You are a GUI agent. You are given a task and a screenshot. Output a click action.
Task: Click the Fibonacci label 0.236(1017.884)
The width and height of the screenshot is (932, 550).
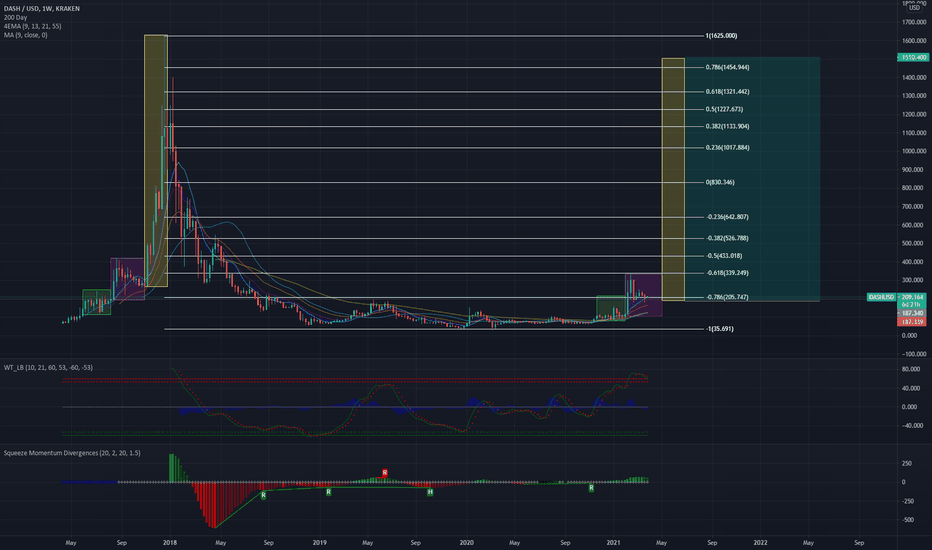point(727,147)
